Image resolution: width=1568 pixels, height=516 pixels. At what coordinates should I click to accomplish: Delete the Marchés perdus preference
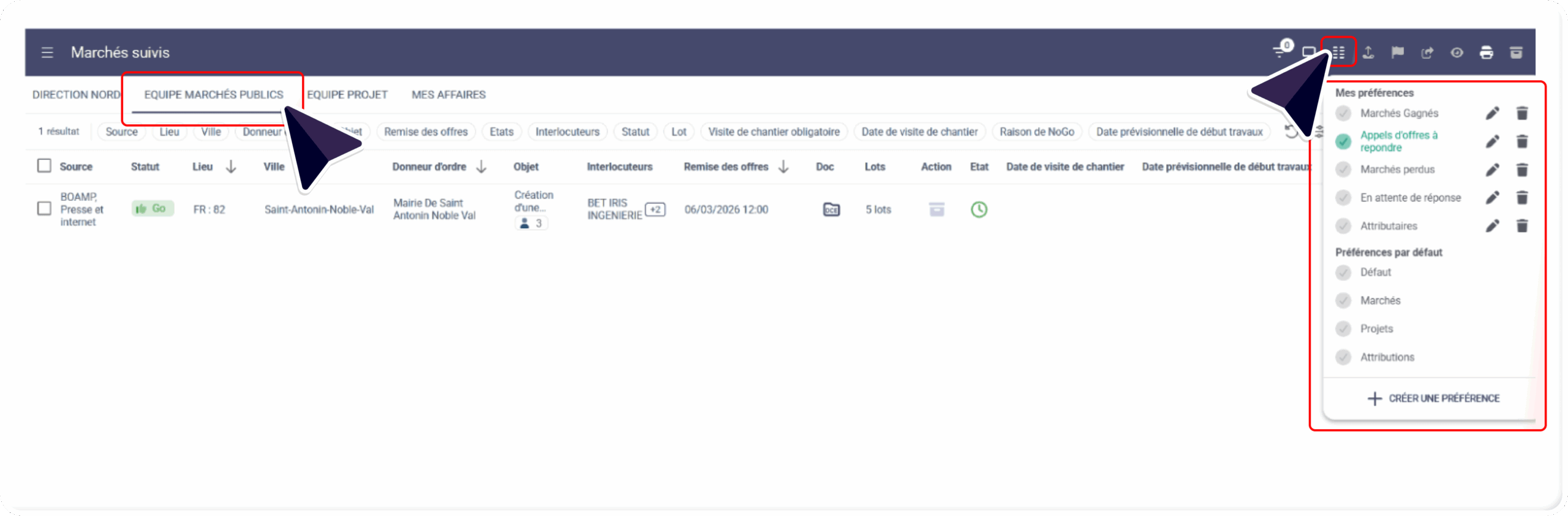(1522, 170)
